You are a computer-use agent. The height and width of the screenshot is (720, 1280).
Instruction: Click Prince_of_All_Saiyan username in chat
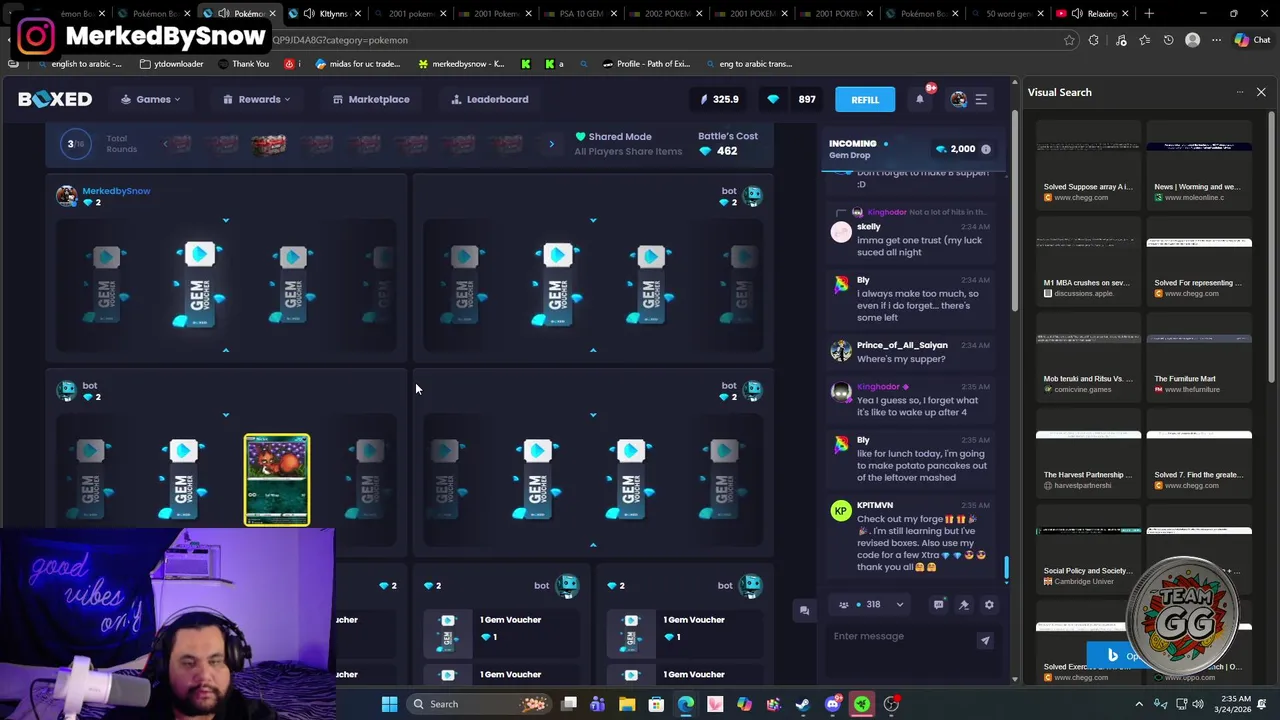click(x=902, y=345)
